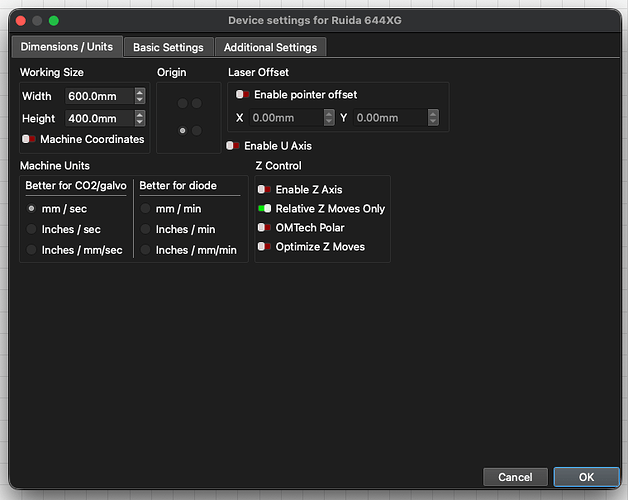Set origin to bottom-right corner
Image resolution: width=628 pixels, height=500 pixels.
click(x=197, y=131)
